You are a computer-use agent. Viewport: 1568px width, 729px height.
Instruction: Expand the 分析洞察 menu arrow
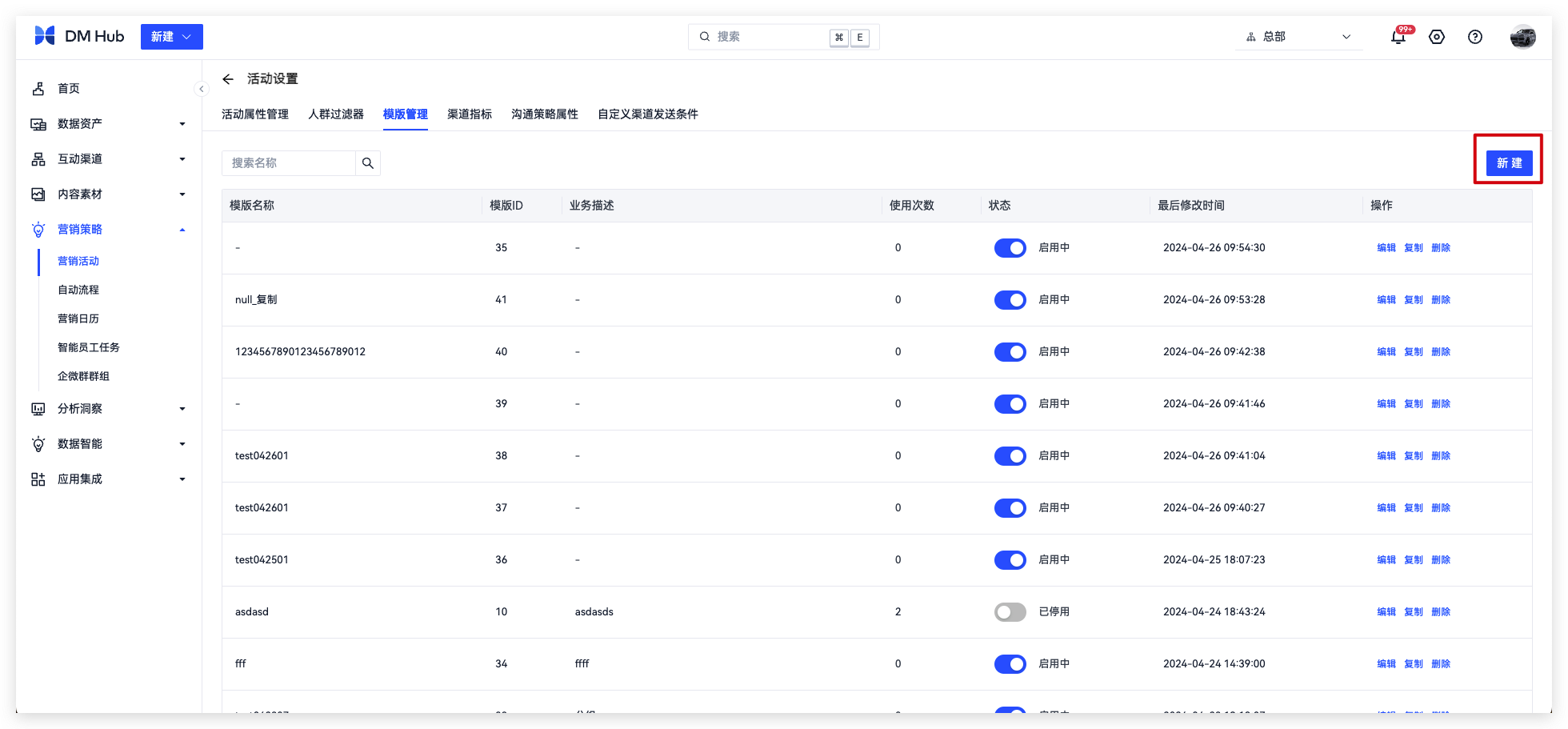tap(182, 409)
